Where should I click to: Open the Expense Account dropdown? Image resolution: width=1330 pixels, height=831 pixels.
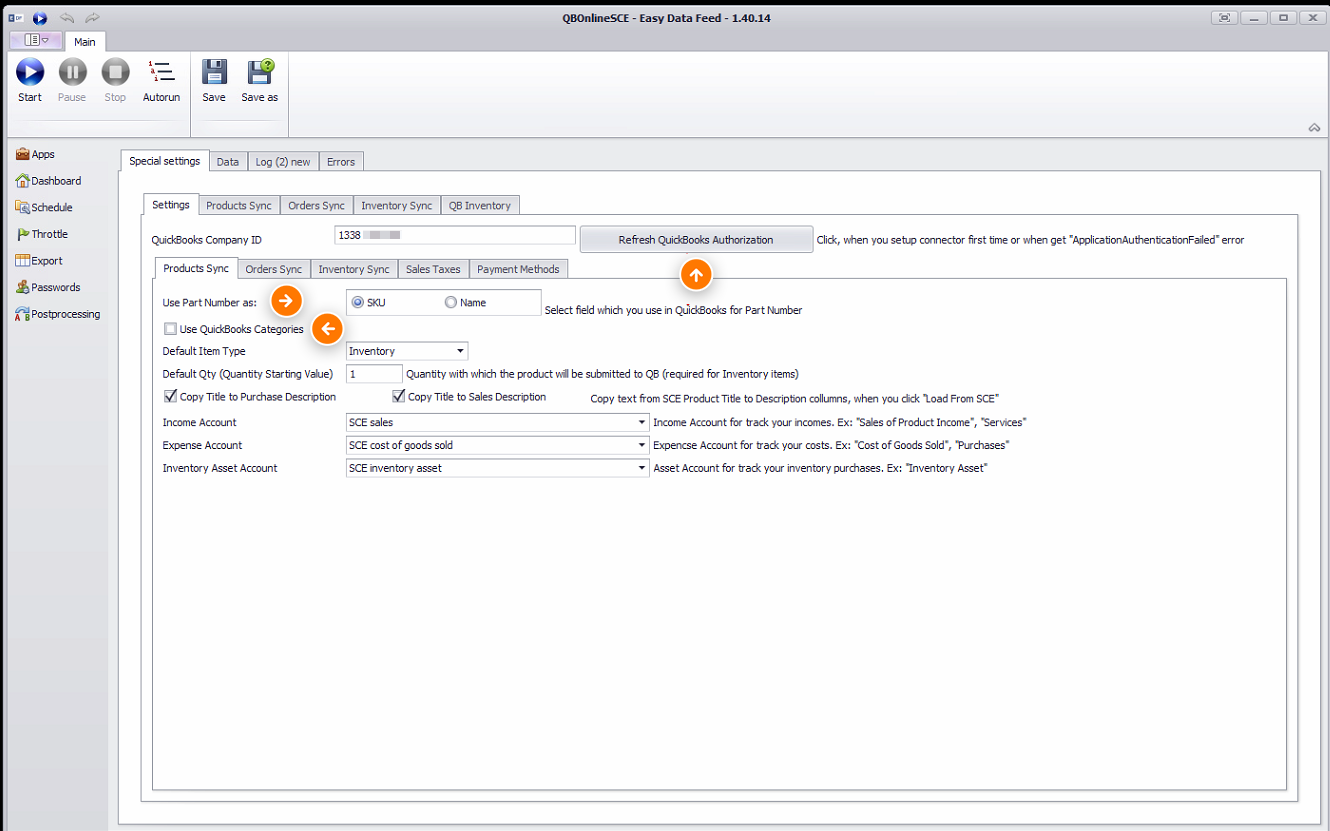[497, 446]
